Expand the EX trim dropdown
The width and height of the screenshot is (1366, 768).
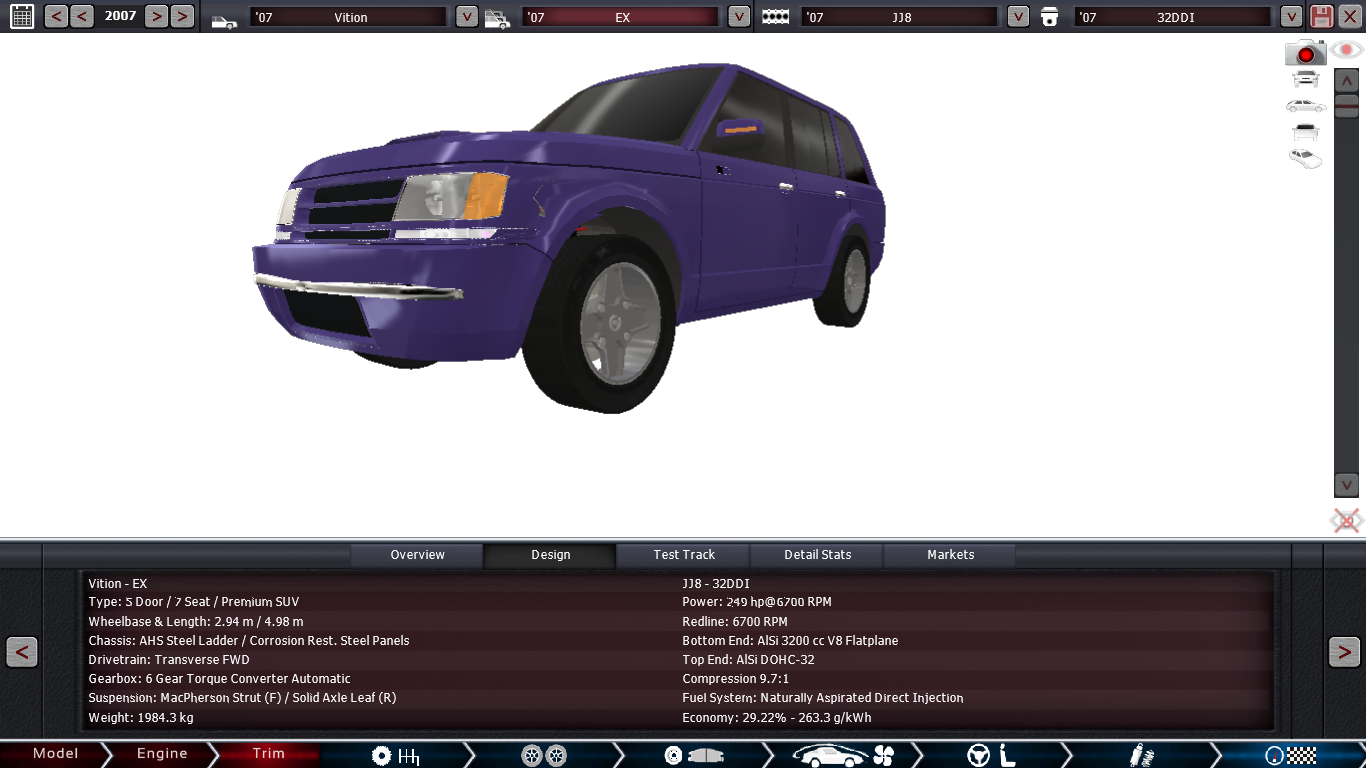[739, 17]
